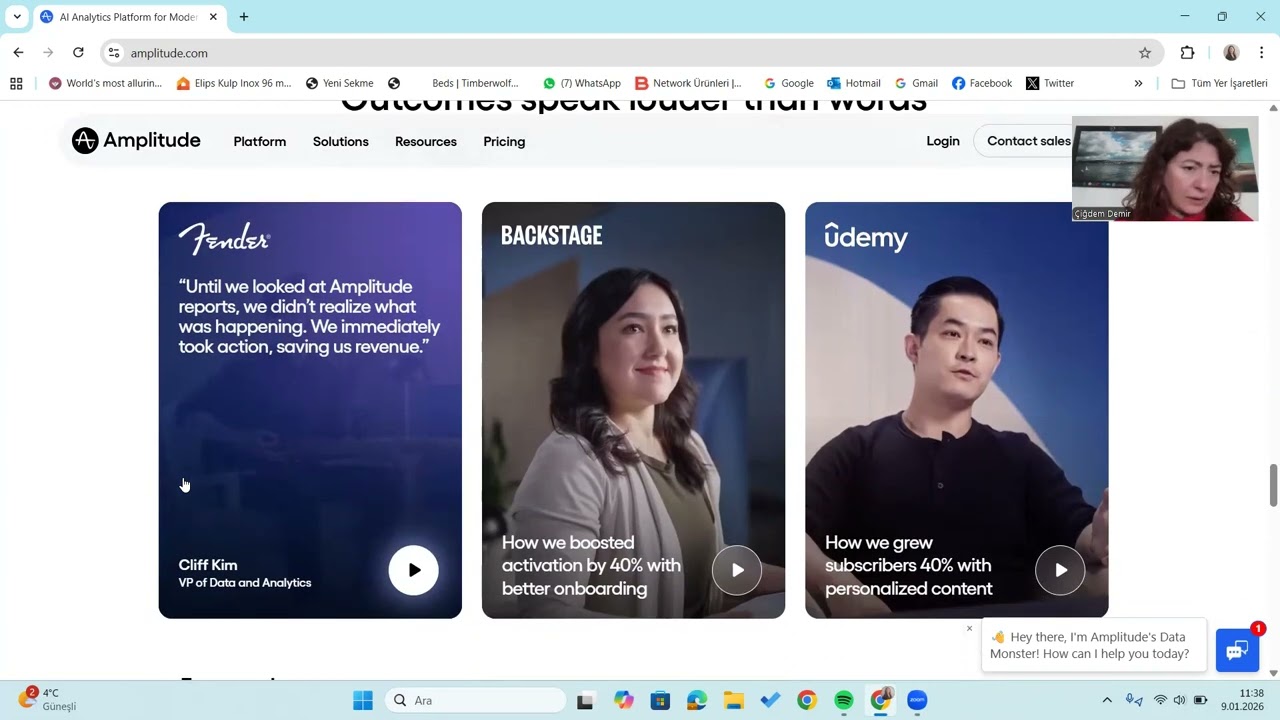Close the AI Analytics Platform tab
Viewport: 1280px width, 720px height.
(x=213, y=17)
